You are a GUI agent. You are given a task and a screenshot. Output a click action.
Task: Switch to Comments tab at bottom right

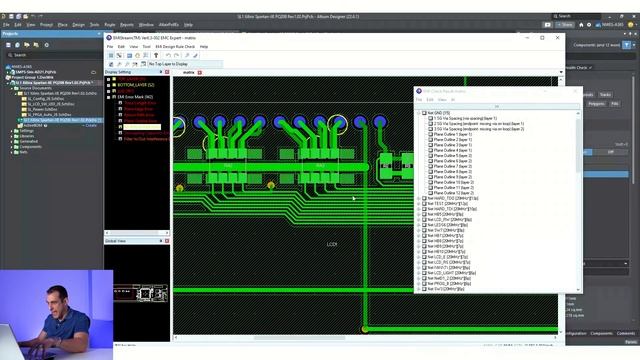pos(626,333)
